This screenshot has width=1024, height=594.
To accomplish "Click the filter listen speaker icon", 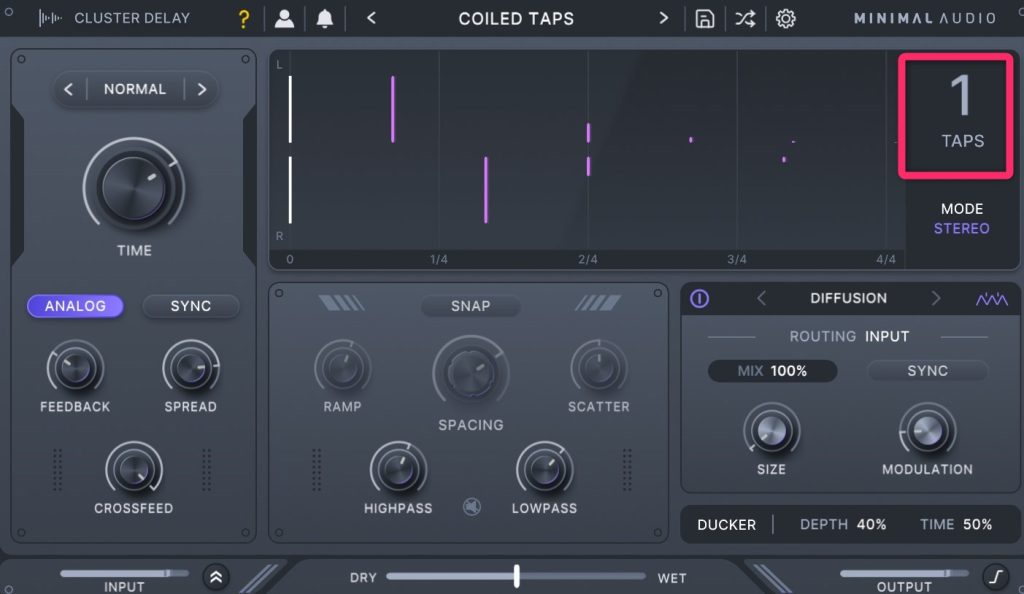I will [472, 507].
